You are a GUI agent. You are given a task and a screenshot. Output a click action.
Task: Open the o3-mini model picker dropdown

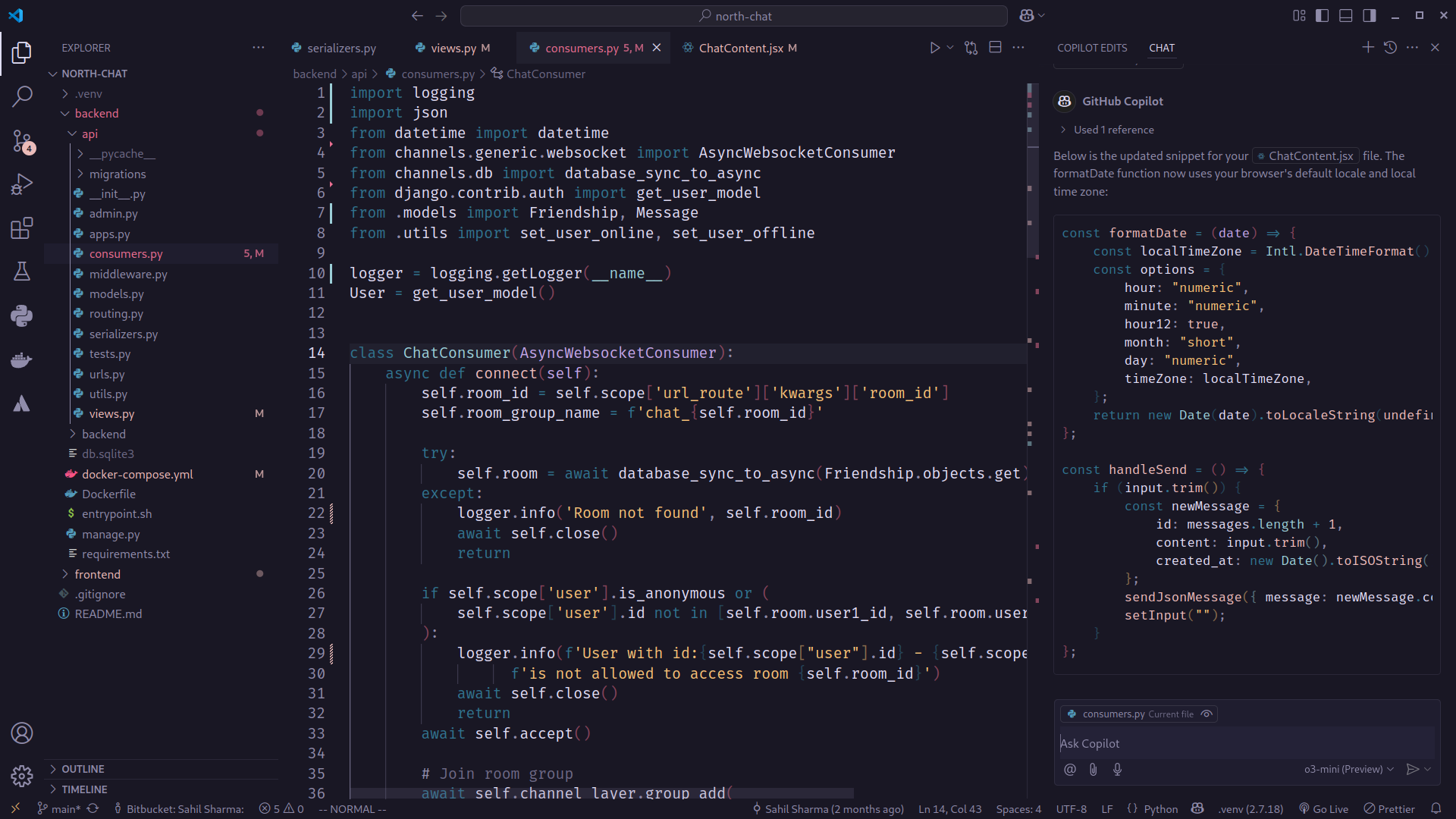[1348, 769]
